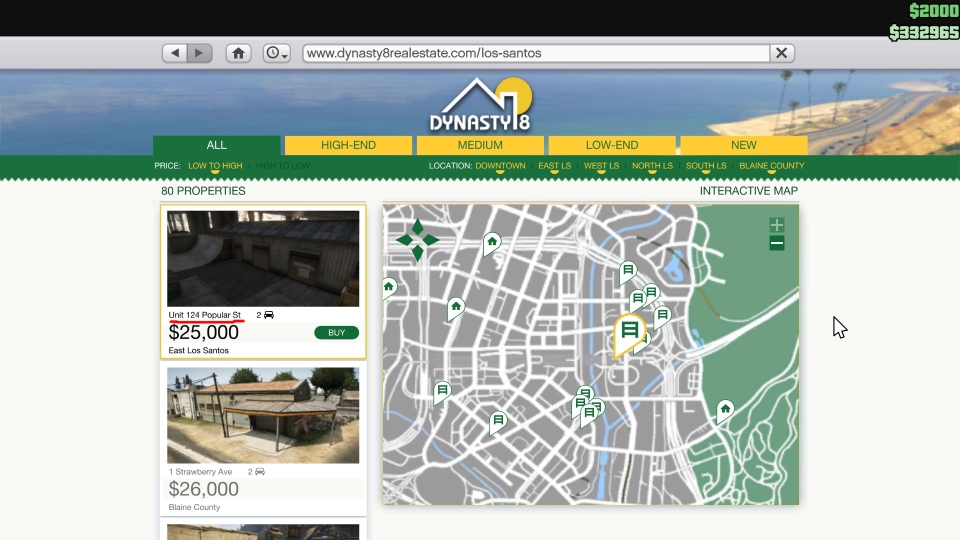Open the 1 Strawberry Ave property photo

[263, 415]
